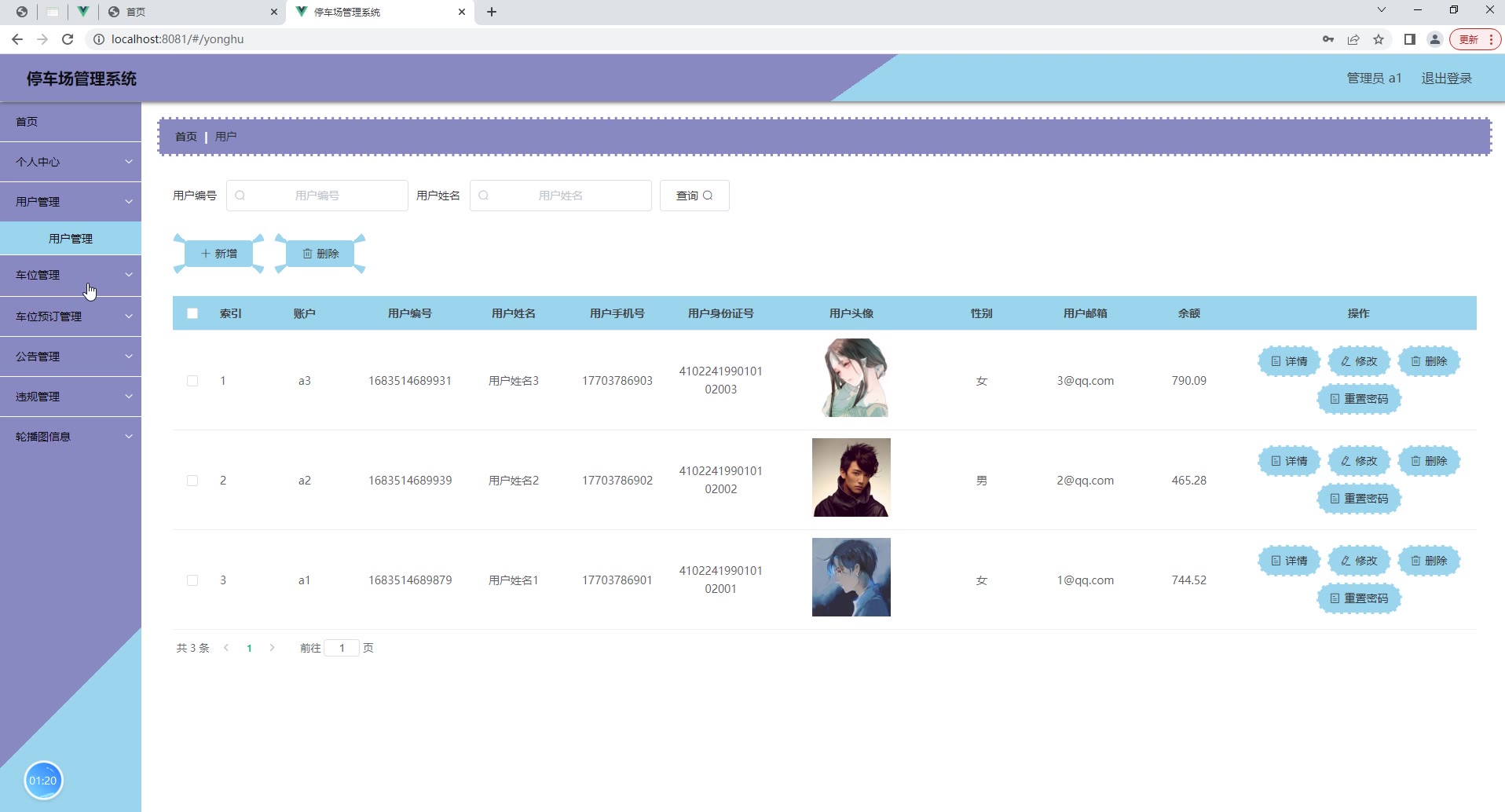Reset password for user a3
The width and height of the screenshot is (1505, 812).
point(1359,399)
